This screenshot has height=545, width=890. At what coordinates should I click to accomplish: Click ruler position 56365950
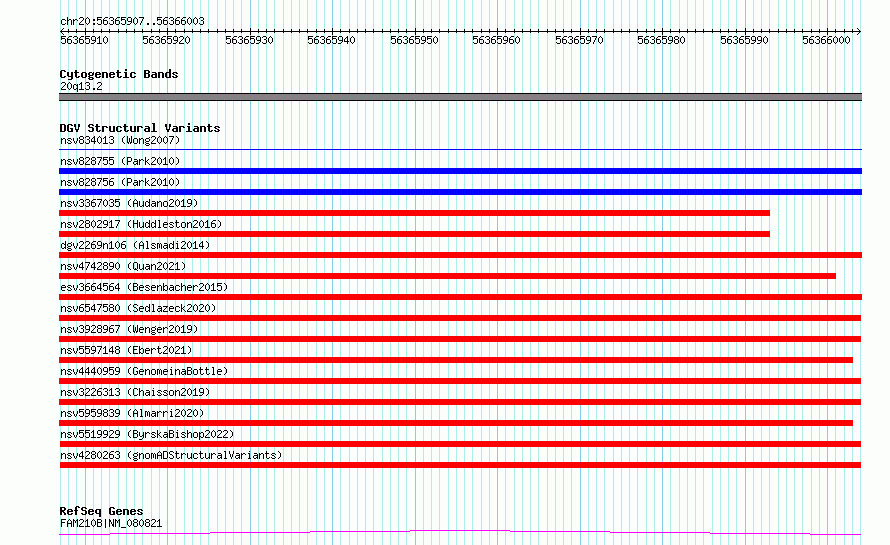[x=414, y=40]
